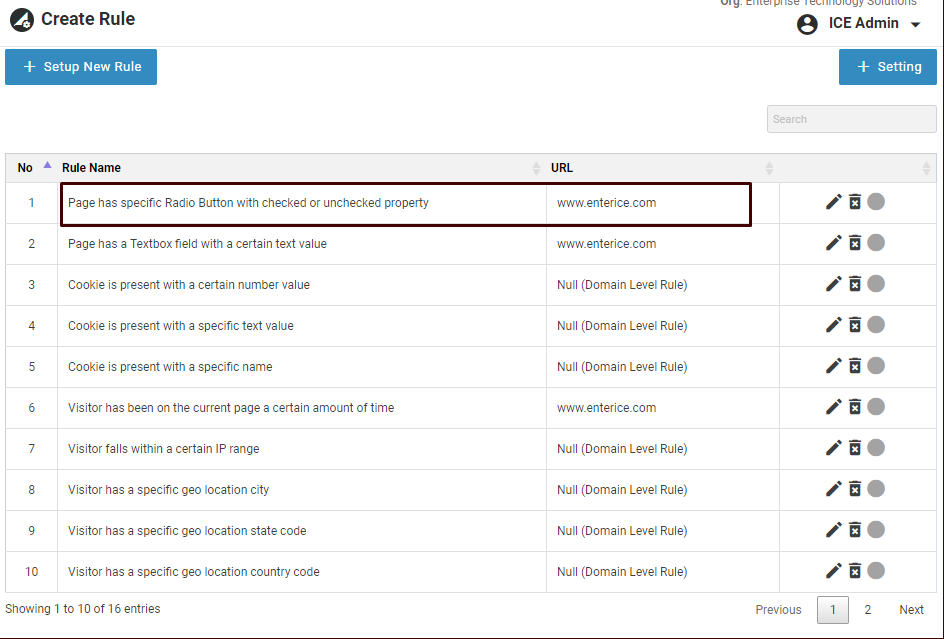
Task: Toggle status circle for Radio Button rule
Action: (876, 202)
